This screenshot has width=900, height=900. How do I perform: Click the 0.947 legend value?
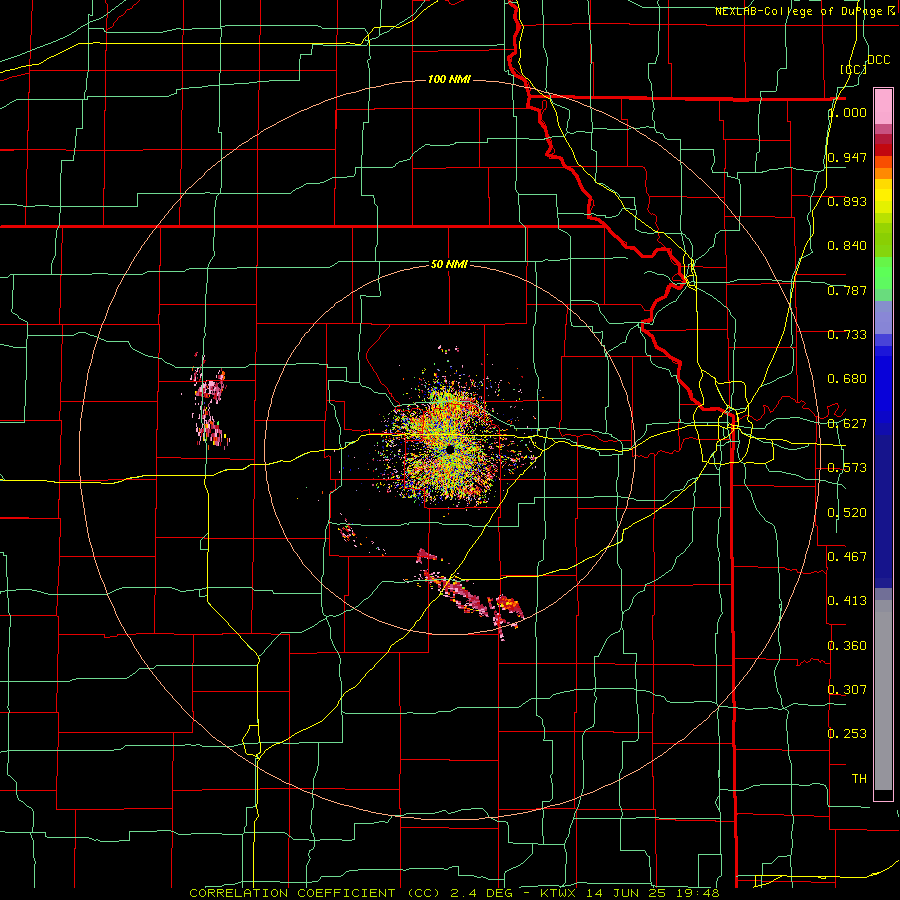pyautogui.click(x=847, y=157)
